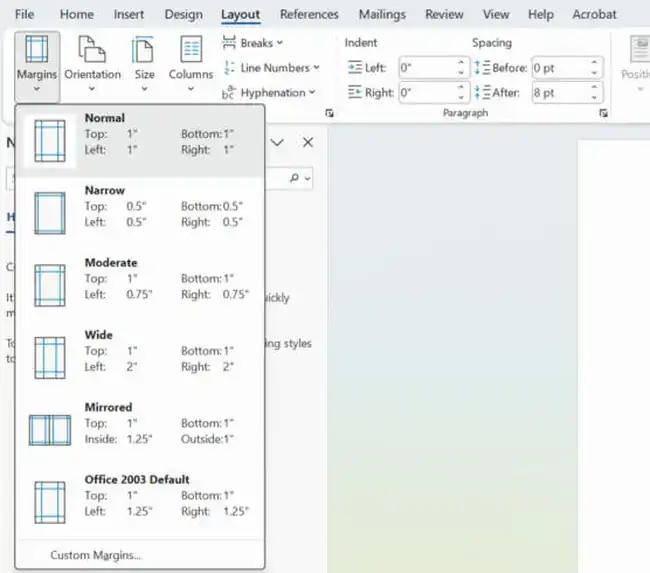This screenshot has width=650, height=573.
Task: Switch to the View tab
Action: 496,15
